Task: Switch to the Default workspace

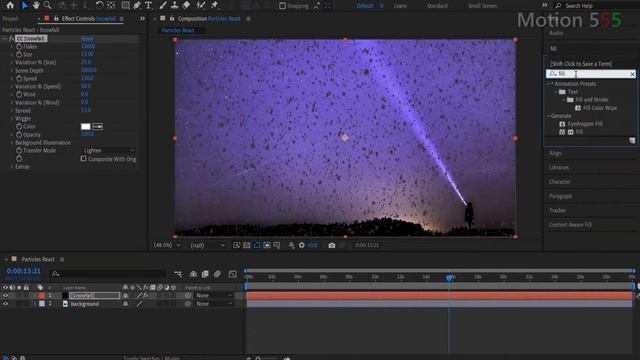Action: point(364,6)
